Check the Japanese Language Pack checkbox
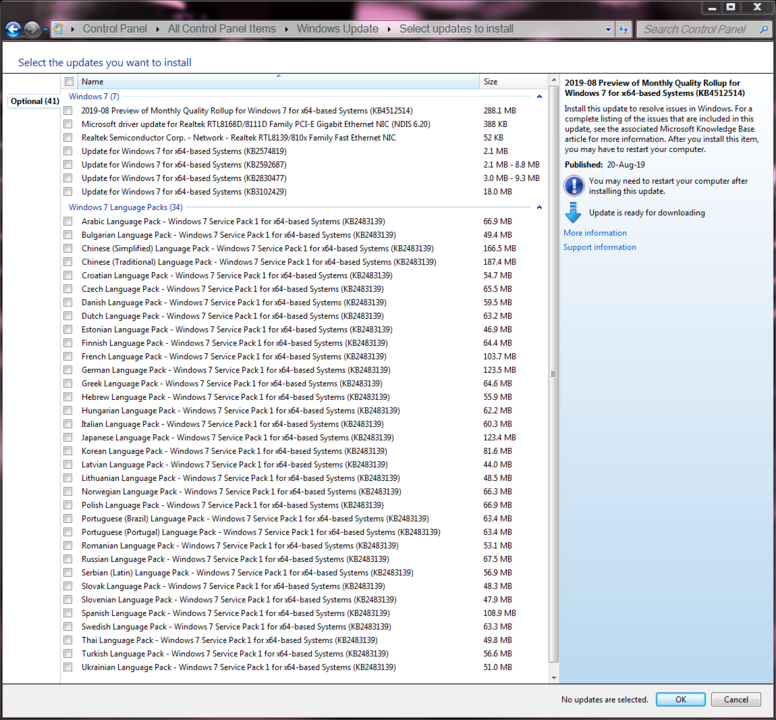 [x=68, y=437]
